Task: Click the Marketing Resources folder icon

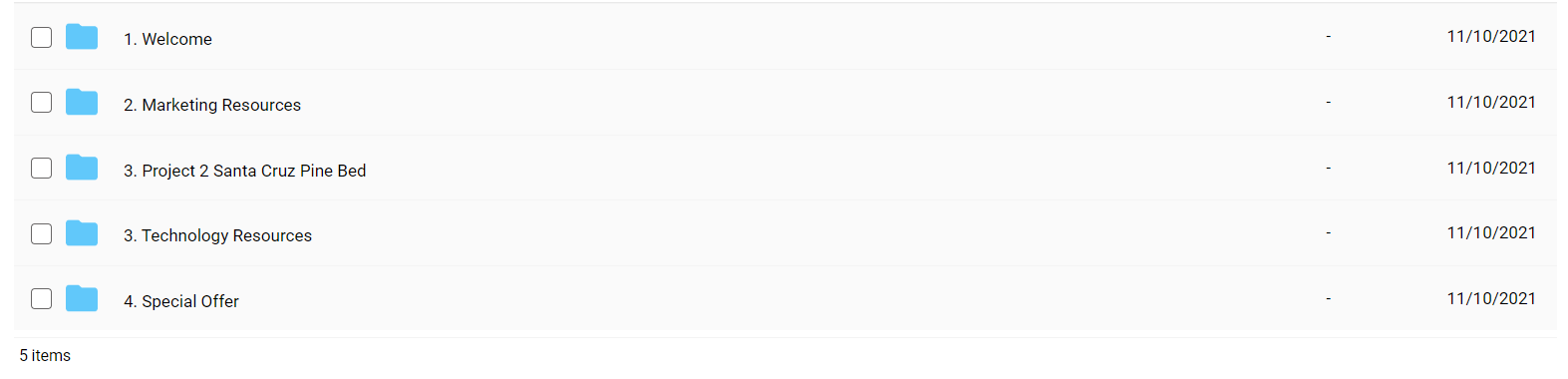Action: point(82,102)
